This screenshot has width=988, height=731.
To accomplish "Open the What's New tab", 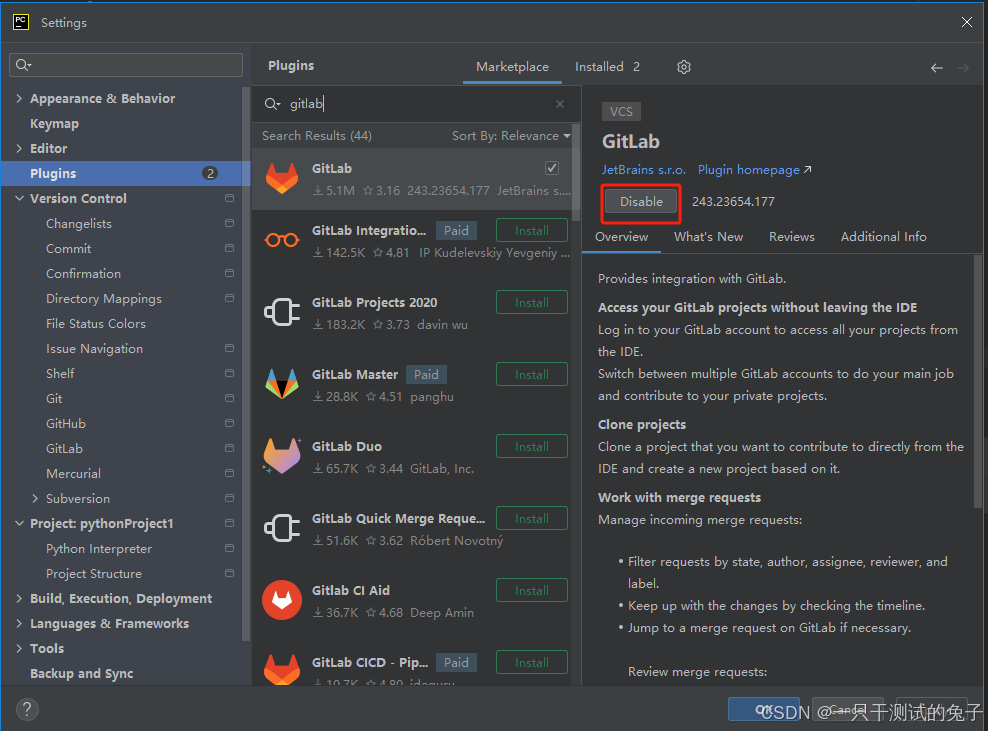I will (708, 237).
